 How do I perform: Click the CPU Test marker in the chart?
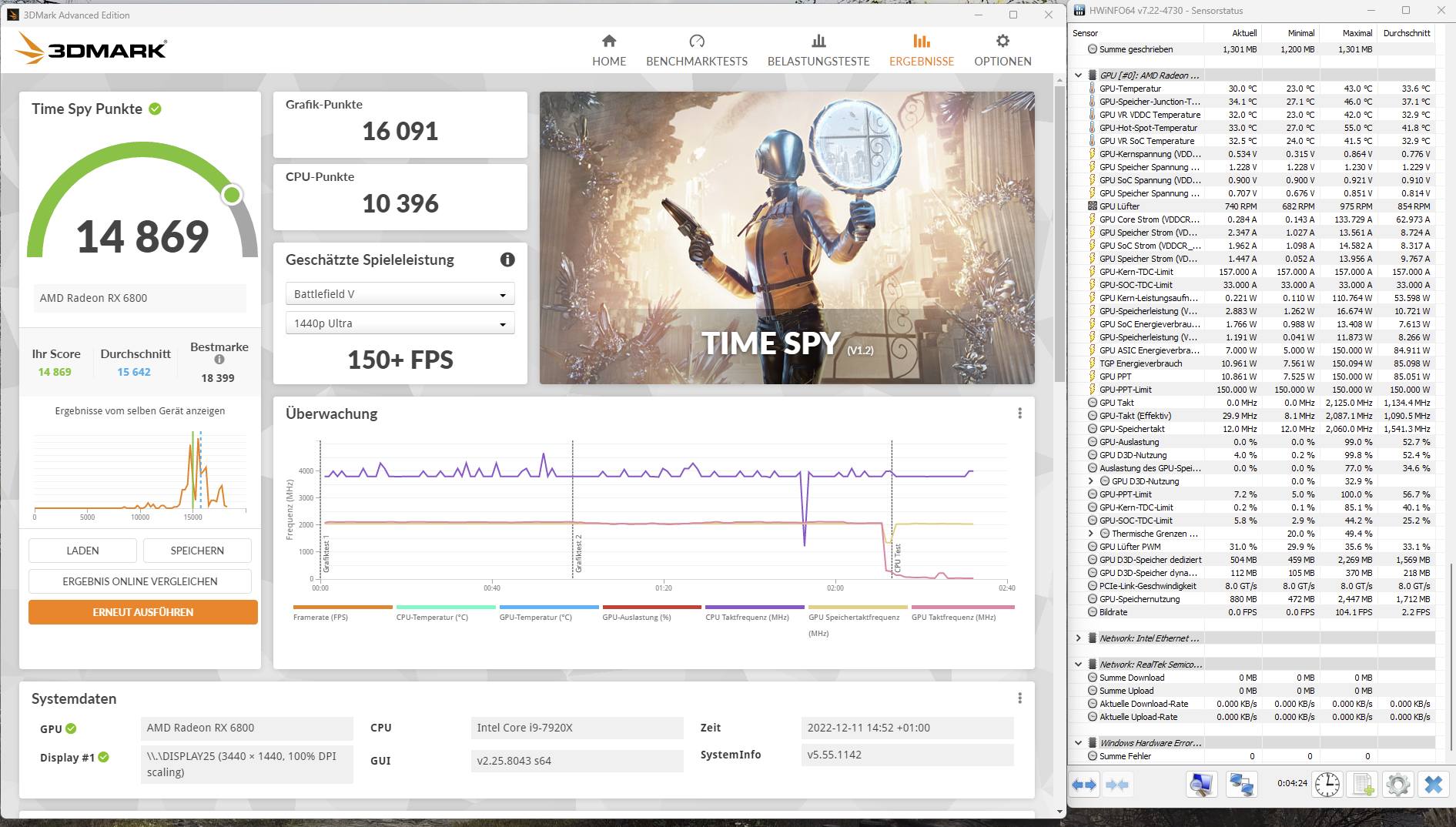[897, 557]
